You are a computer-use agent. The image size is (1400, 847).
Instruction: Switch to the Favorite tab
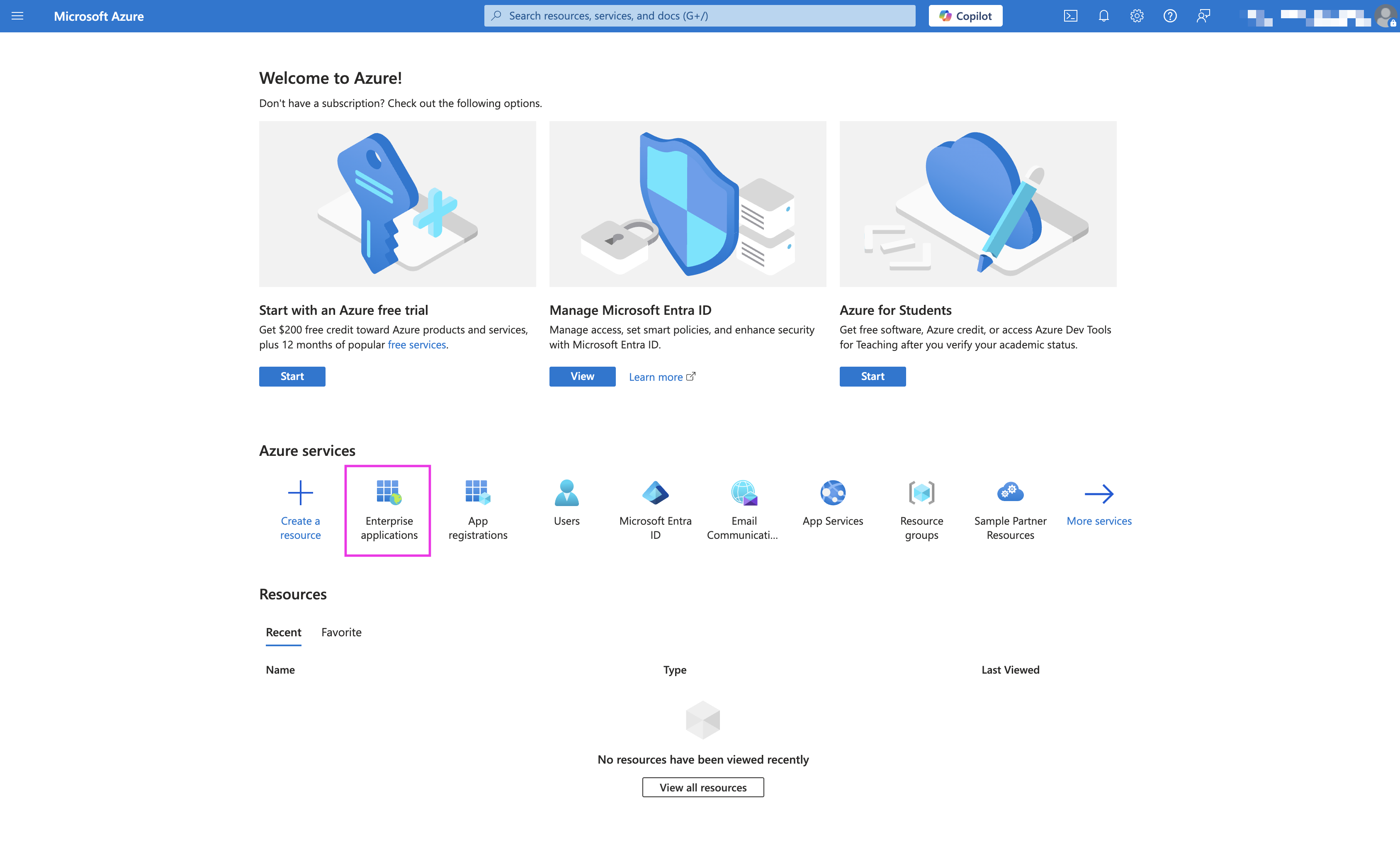point(341,632)
